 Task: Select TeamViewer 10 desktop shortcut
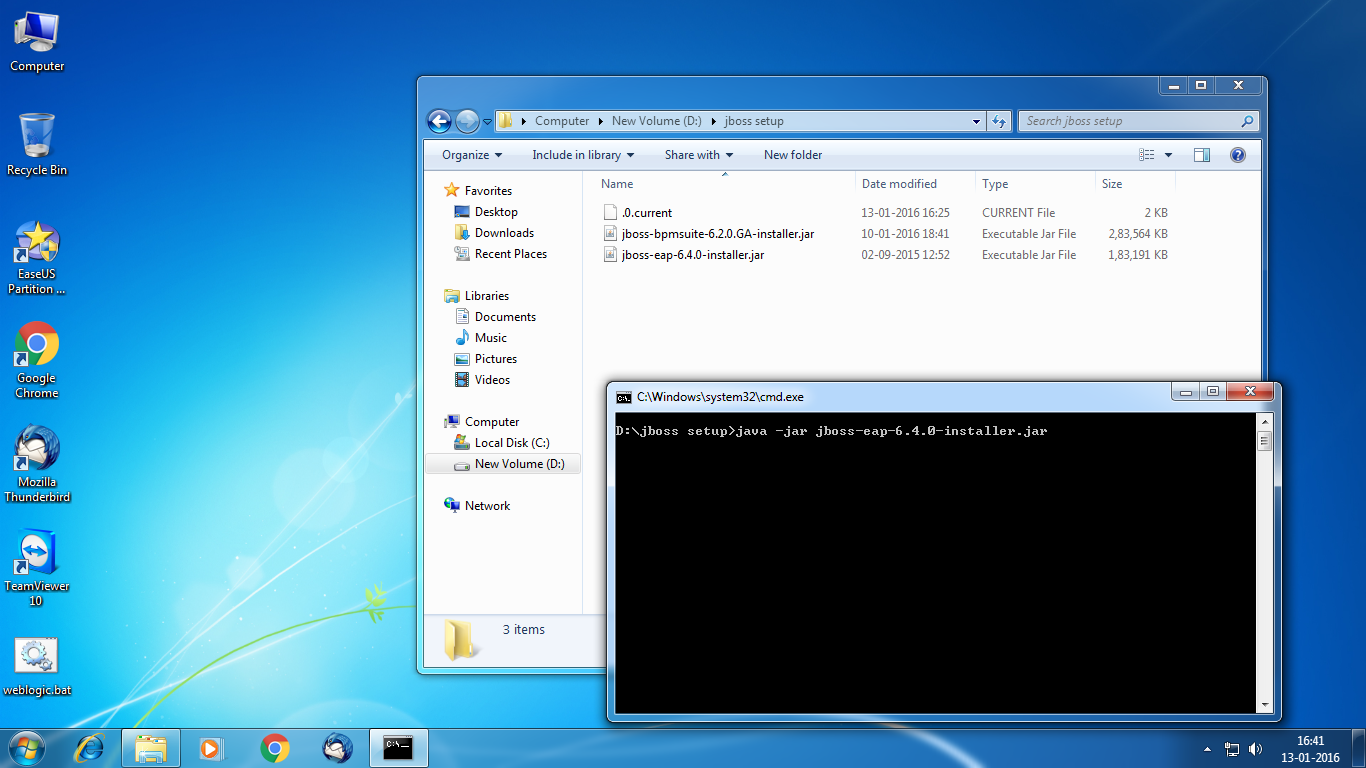pos(37,569)
